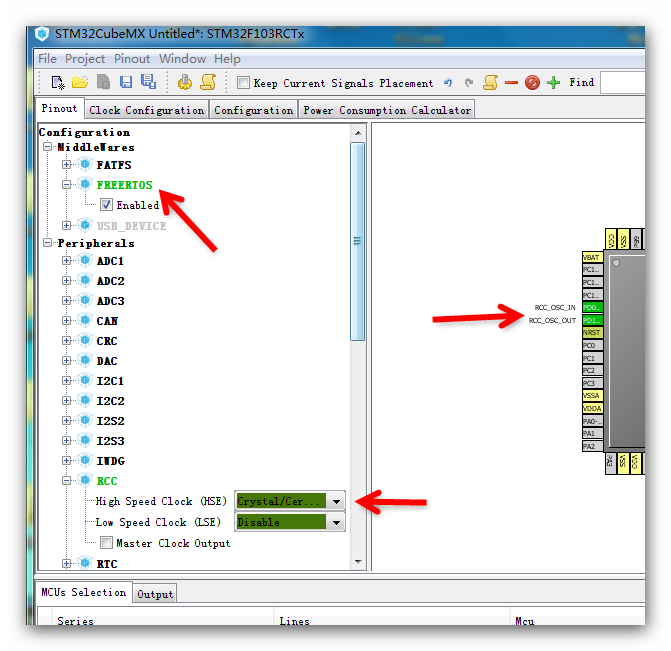Click the scroll icon next to the gear icon

208,82
